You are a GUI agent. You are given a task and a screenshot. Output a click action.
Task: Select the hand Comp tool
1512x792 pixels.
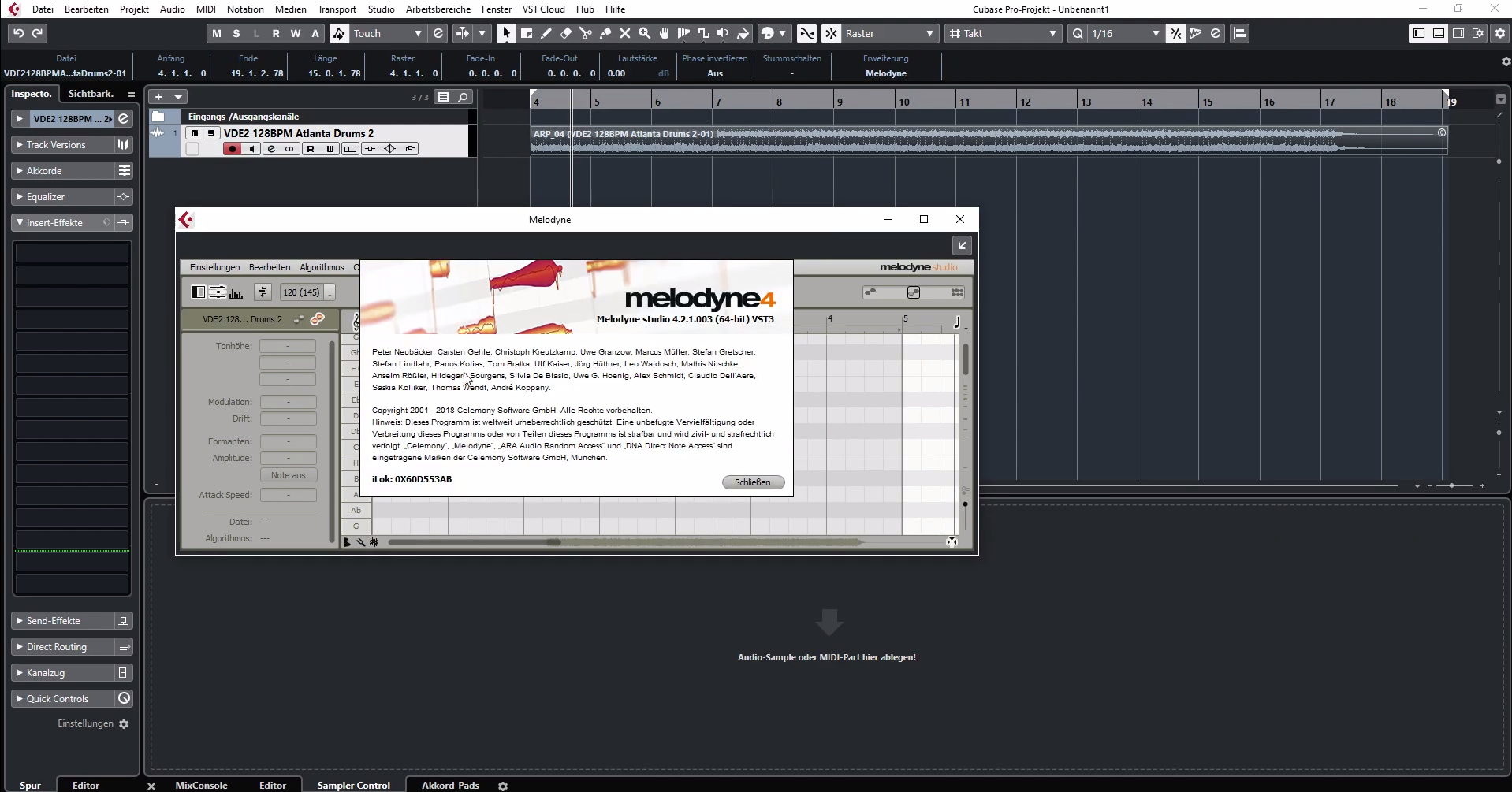pos(664,33)
